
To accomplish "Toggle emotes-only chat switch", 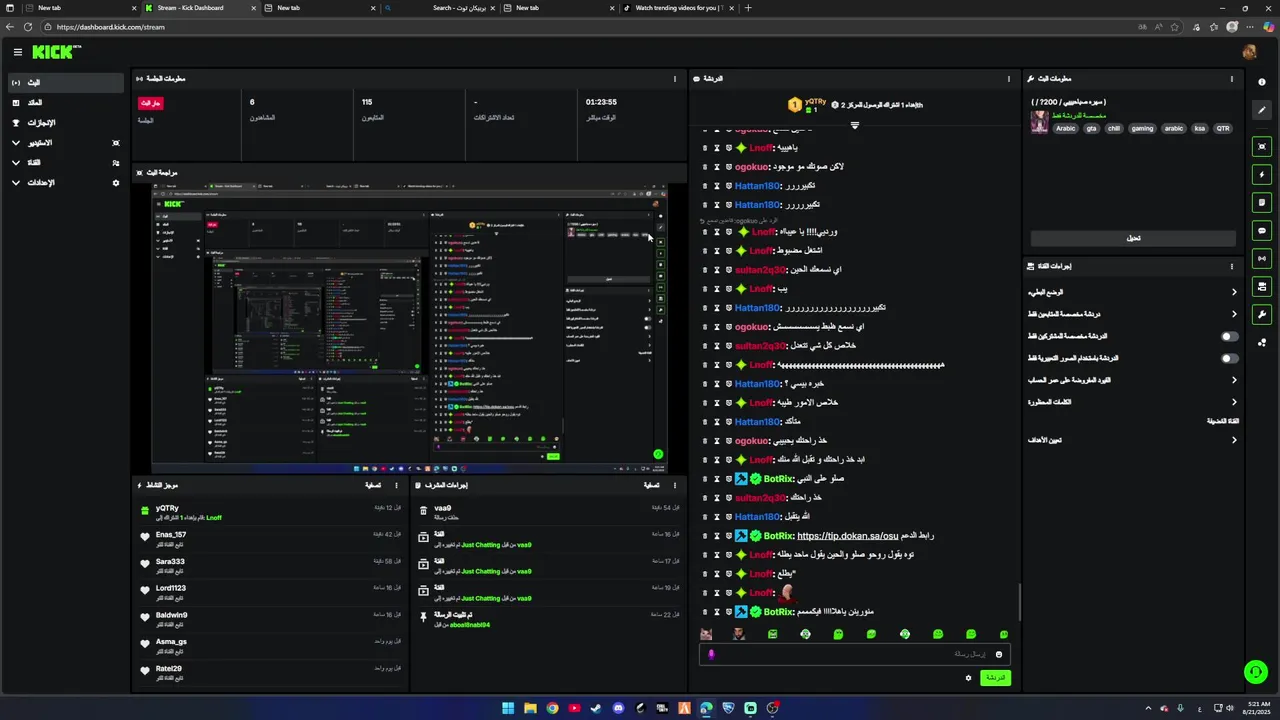I will [x=1229, y=358].
